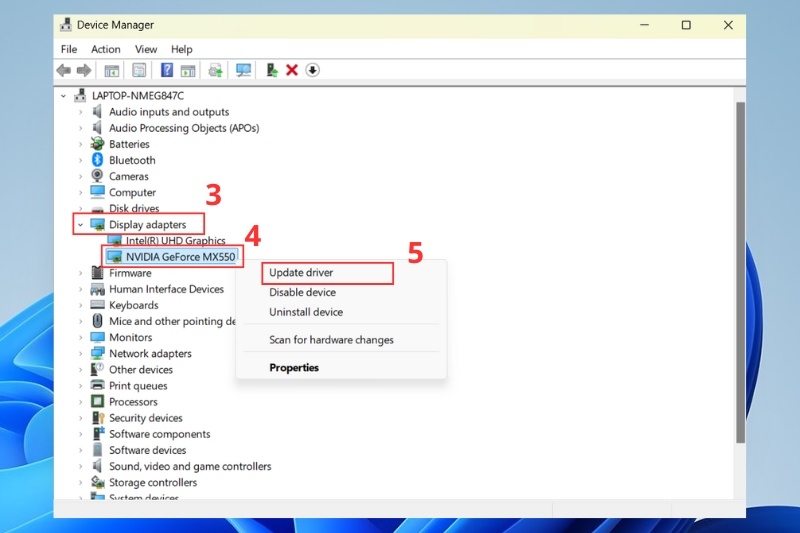
Task: Choose Disable device from context menu
Action: [x=303, y=292]
